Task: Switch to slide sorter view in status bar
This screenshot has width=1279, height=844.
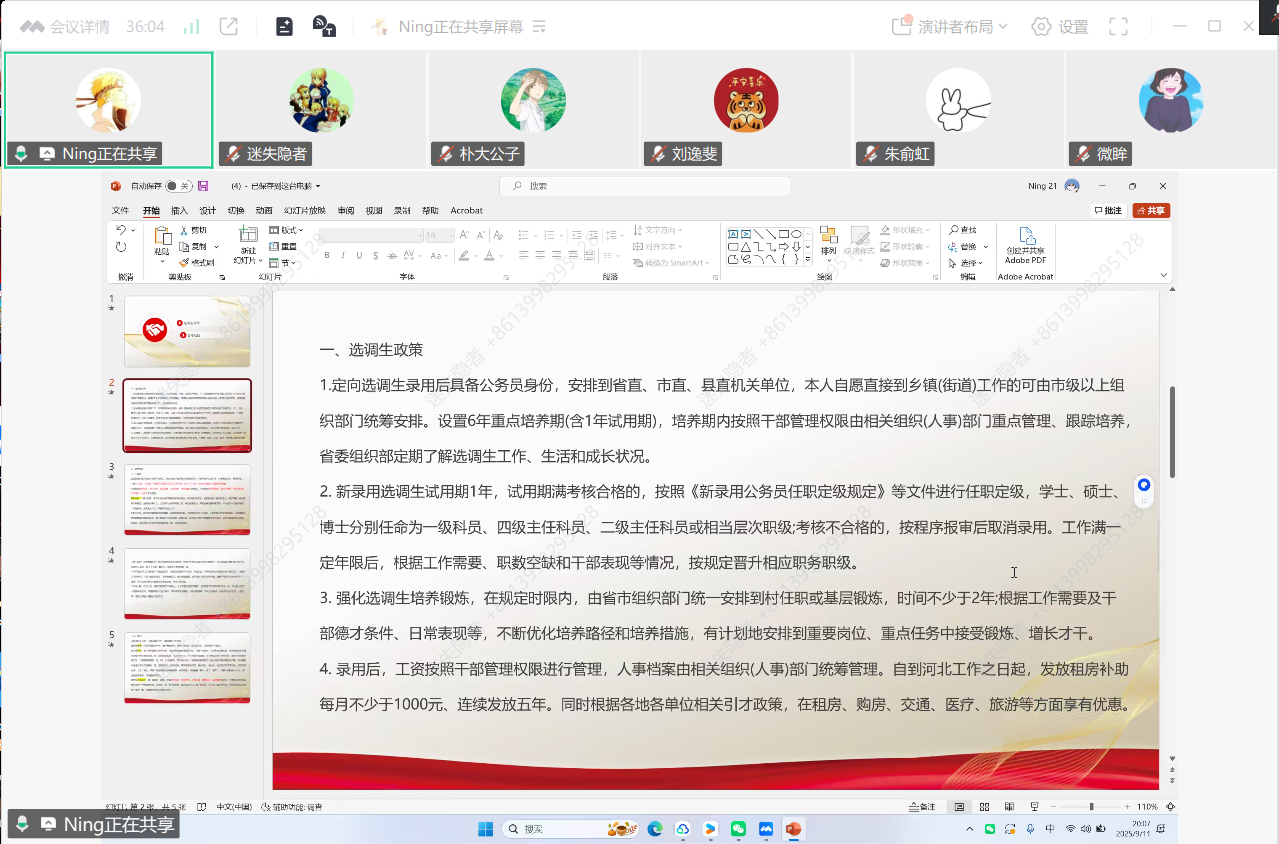Action: point(984,807)
